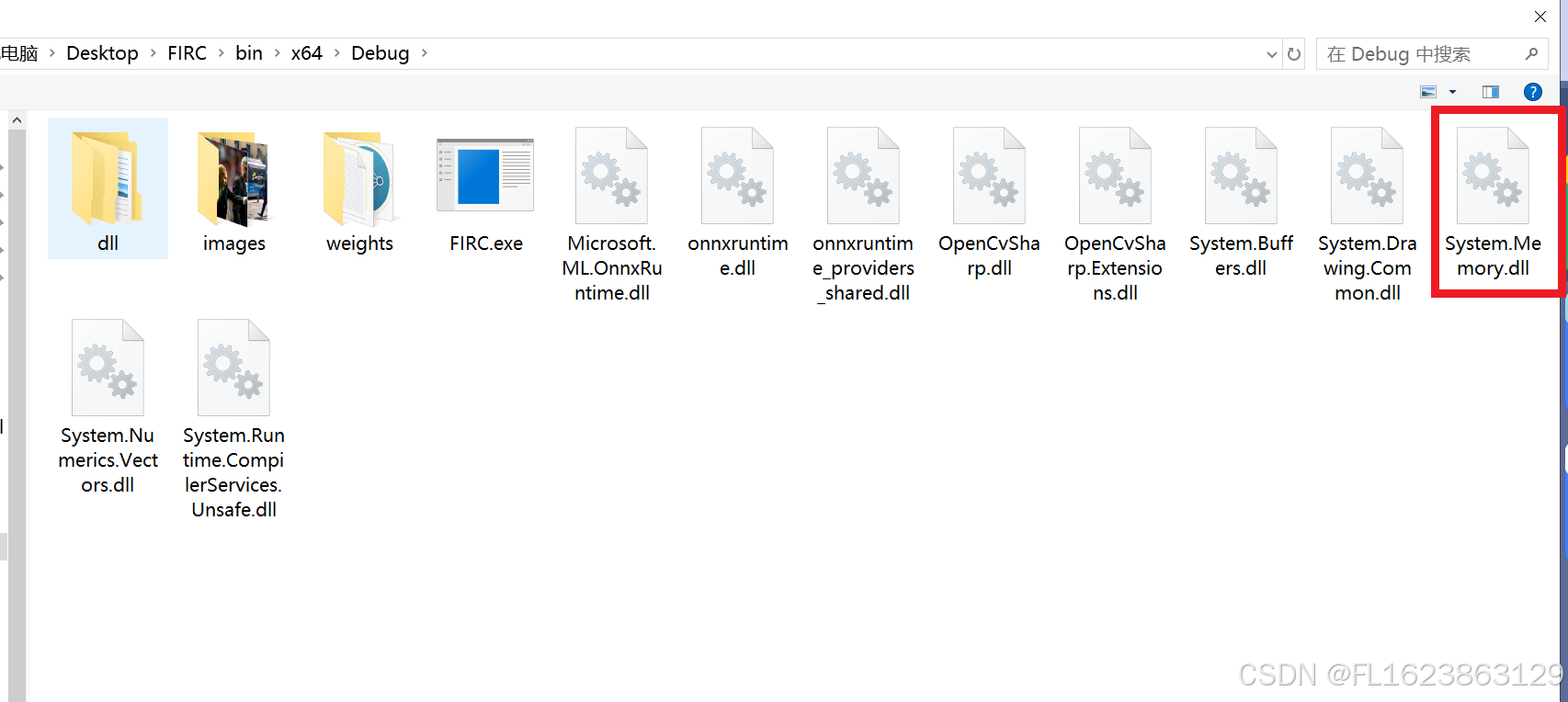Open the address bar history dropdown
Screen dimensions: 1568x702
point(1270,53)
